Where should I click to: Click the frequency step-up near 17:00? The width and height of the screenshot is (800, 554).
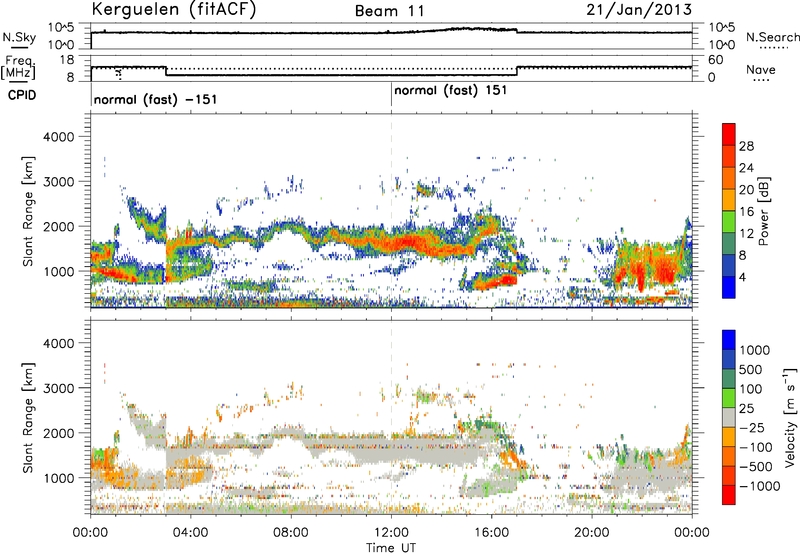point(517,71)
